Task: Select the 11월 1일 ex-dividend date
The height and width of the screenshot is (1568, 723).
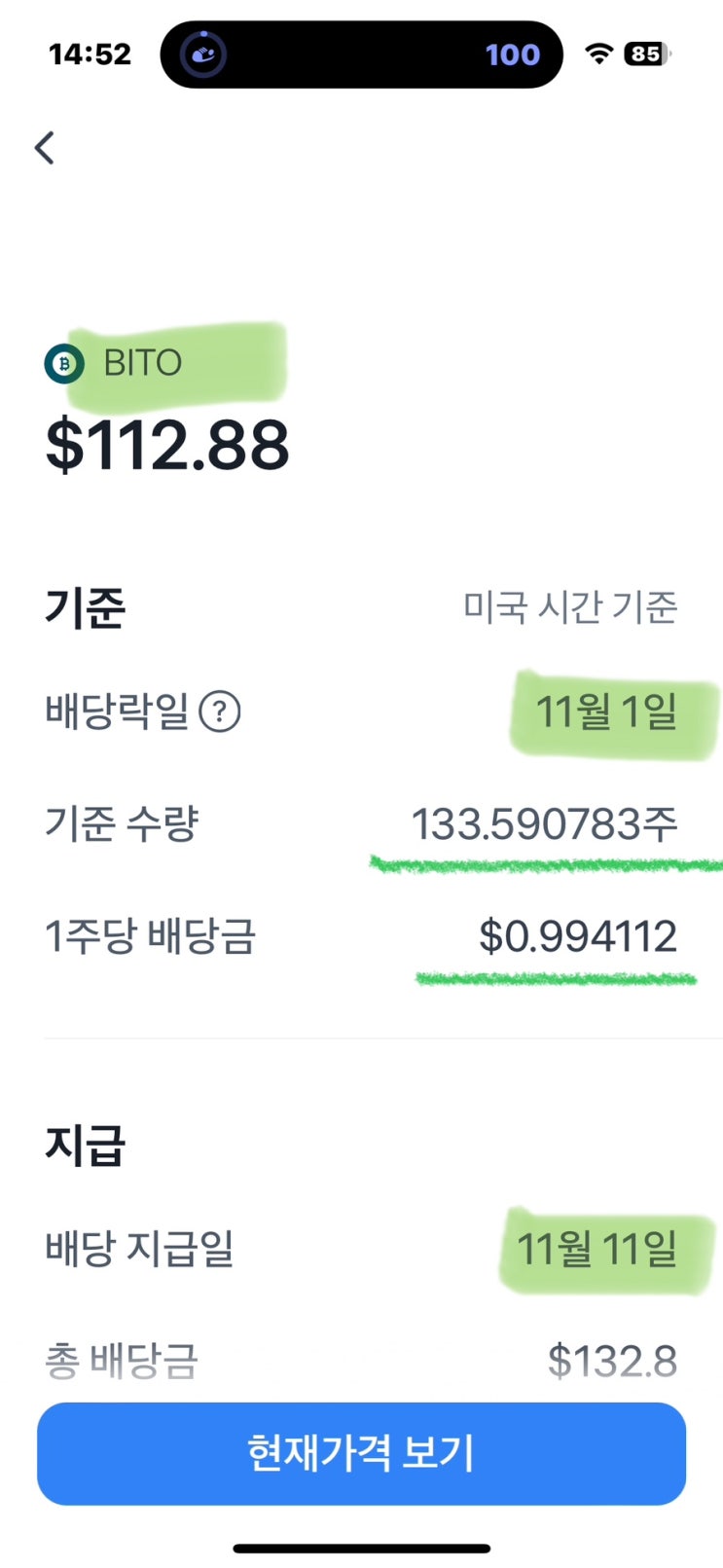Action: coord(606,711)
